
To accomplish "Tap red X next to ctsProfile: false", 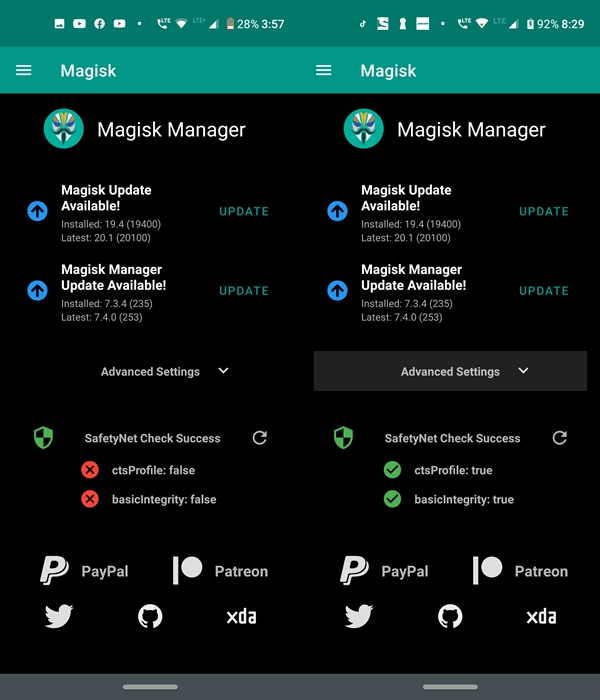I will [x=90, y=470].
